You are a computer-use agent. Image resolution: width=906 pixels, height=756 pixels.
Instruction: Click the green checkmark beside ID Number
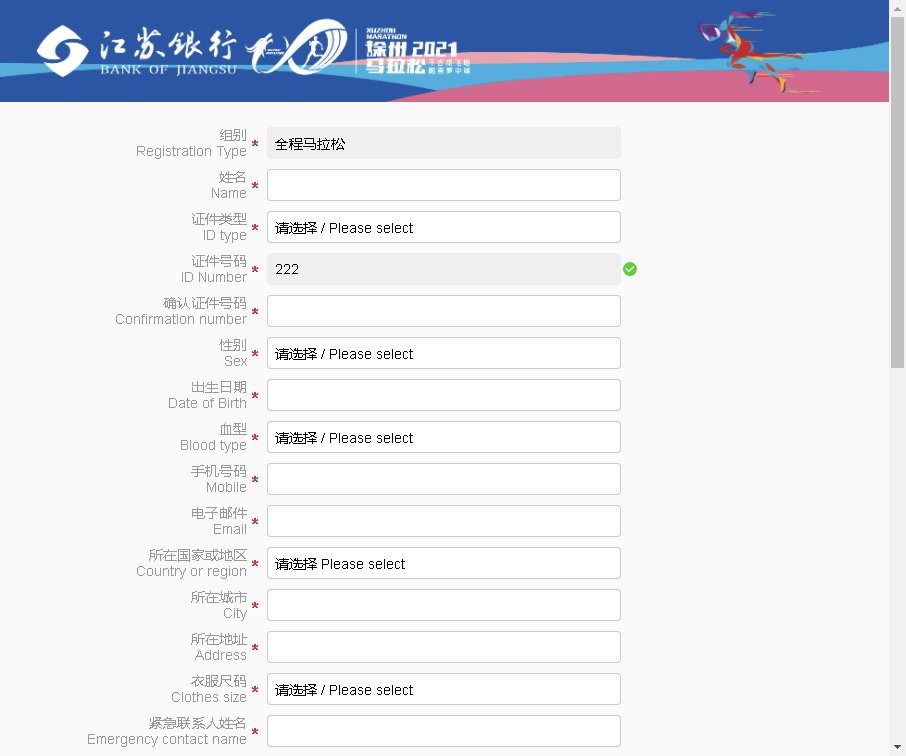pos(630,269)
